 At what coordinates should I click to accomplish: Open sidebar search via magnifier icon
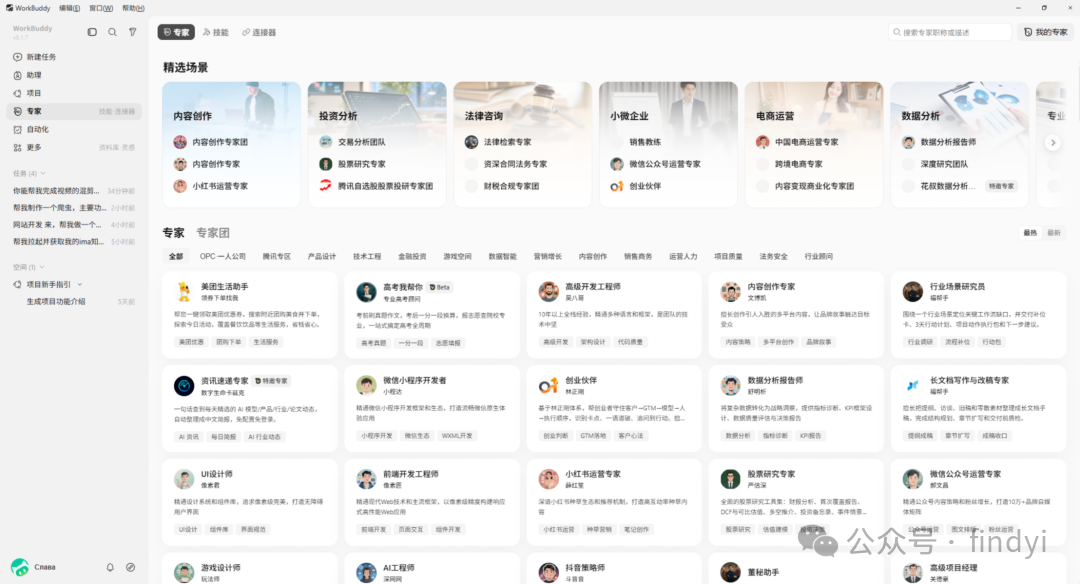(112, 32)
